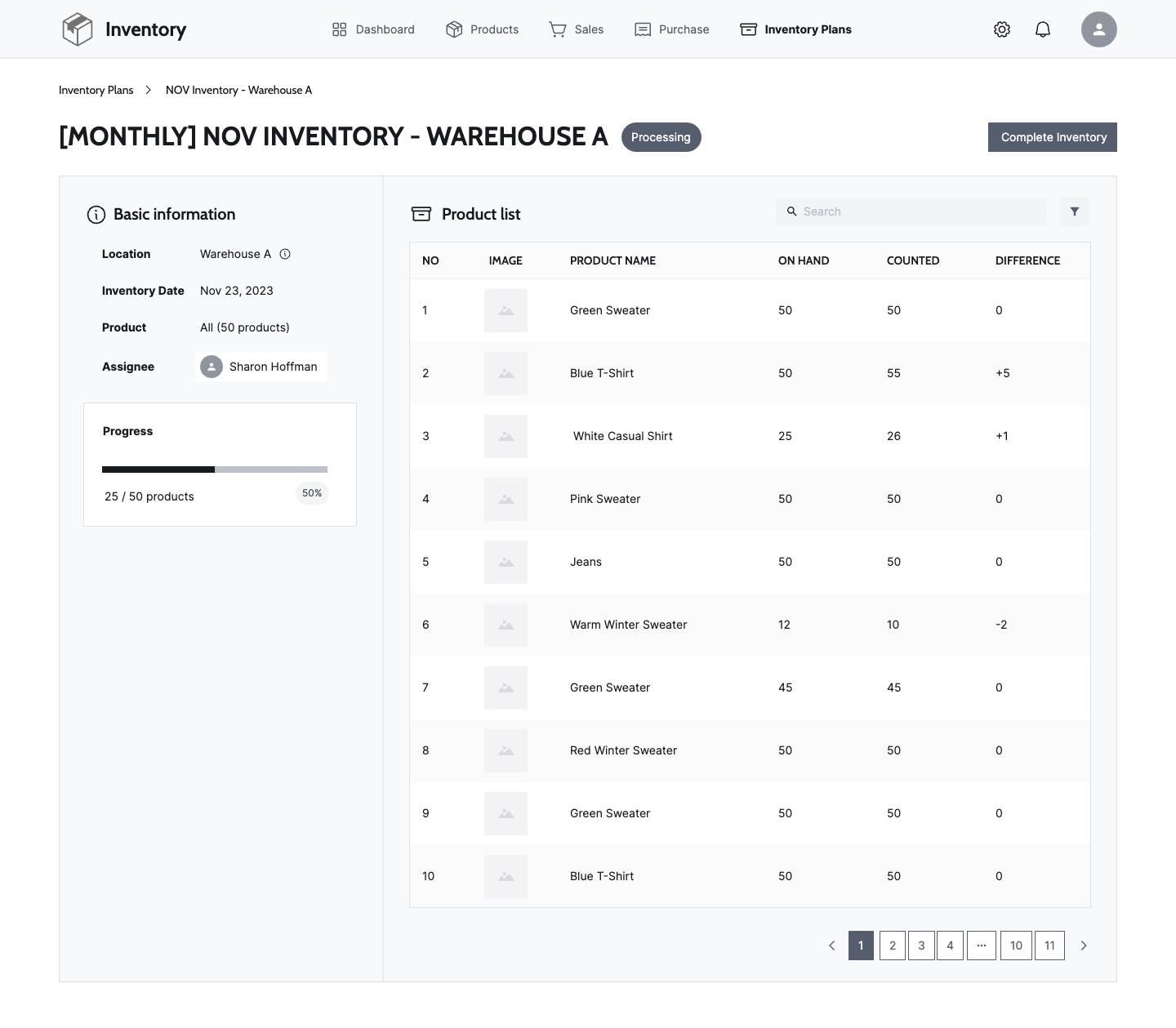This screenshot has height=1028, width=1176.
Task: Focus the product Search field
Action: point(911,211)
